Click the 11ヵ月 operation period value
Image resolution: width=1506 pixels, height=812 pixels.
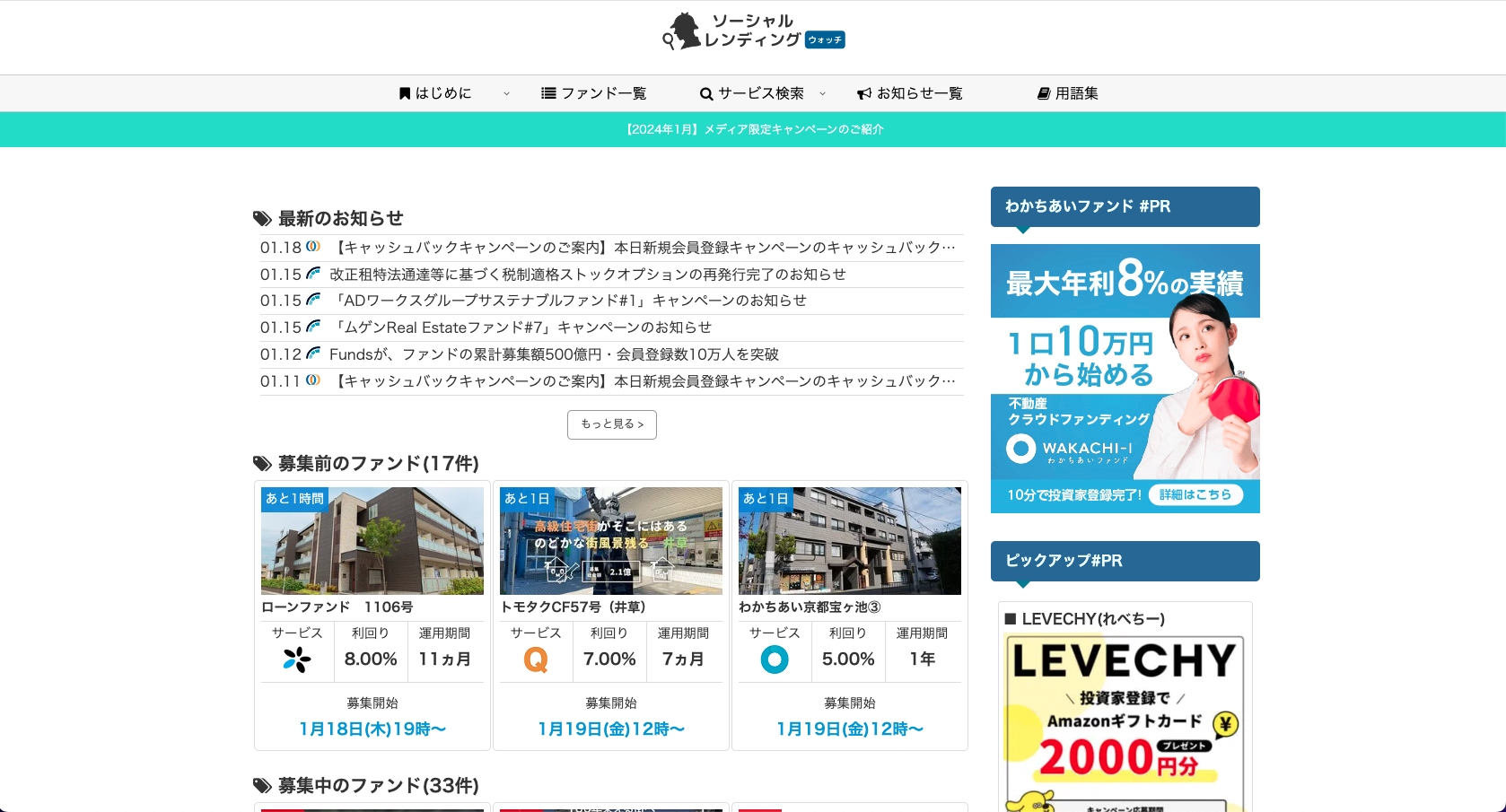(x=445, y=659)
